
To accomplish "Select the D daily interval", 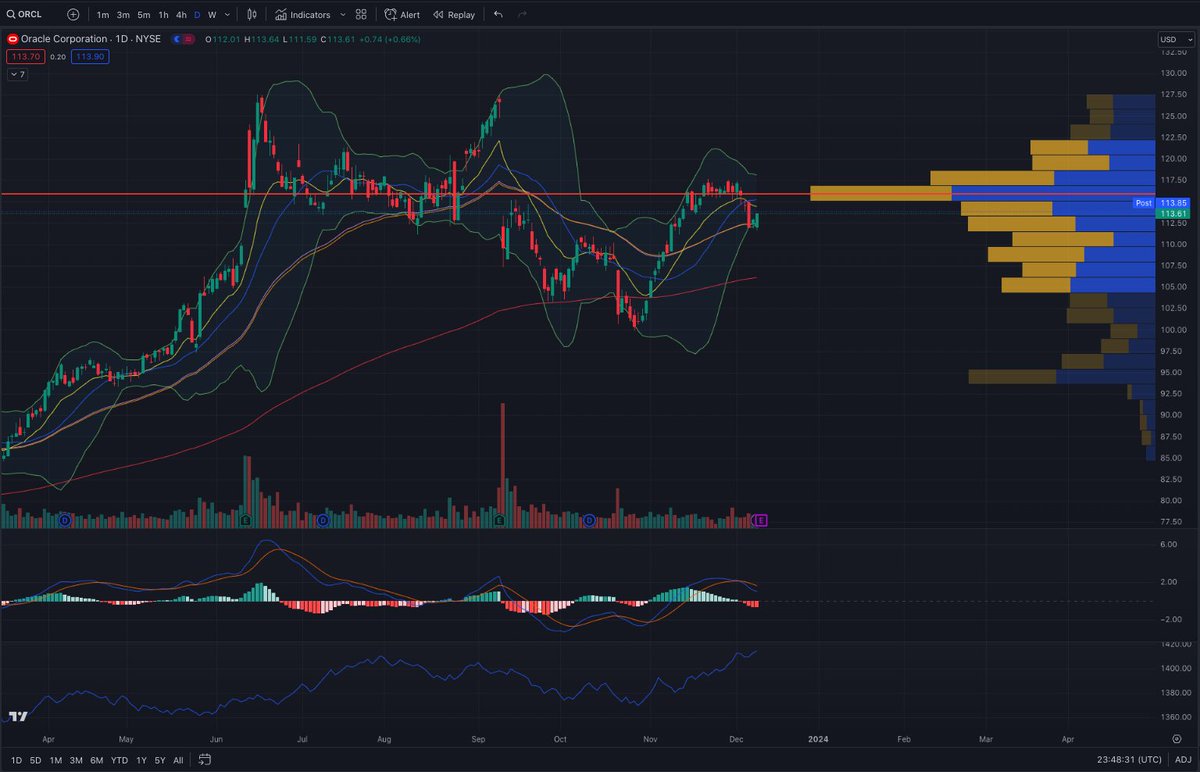I will pyautogui.click(x=197, y=15).
